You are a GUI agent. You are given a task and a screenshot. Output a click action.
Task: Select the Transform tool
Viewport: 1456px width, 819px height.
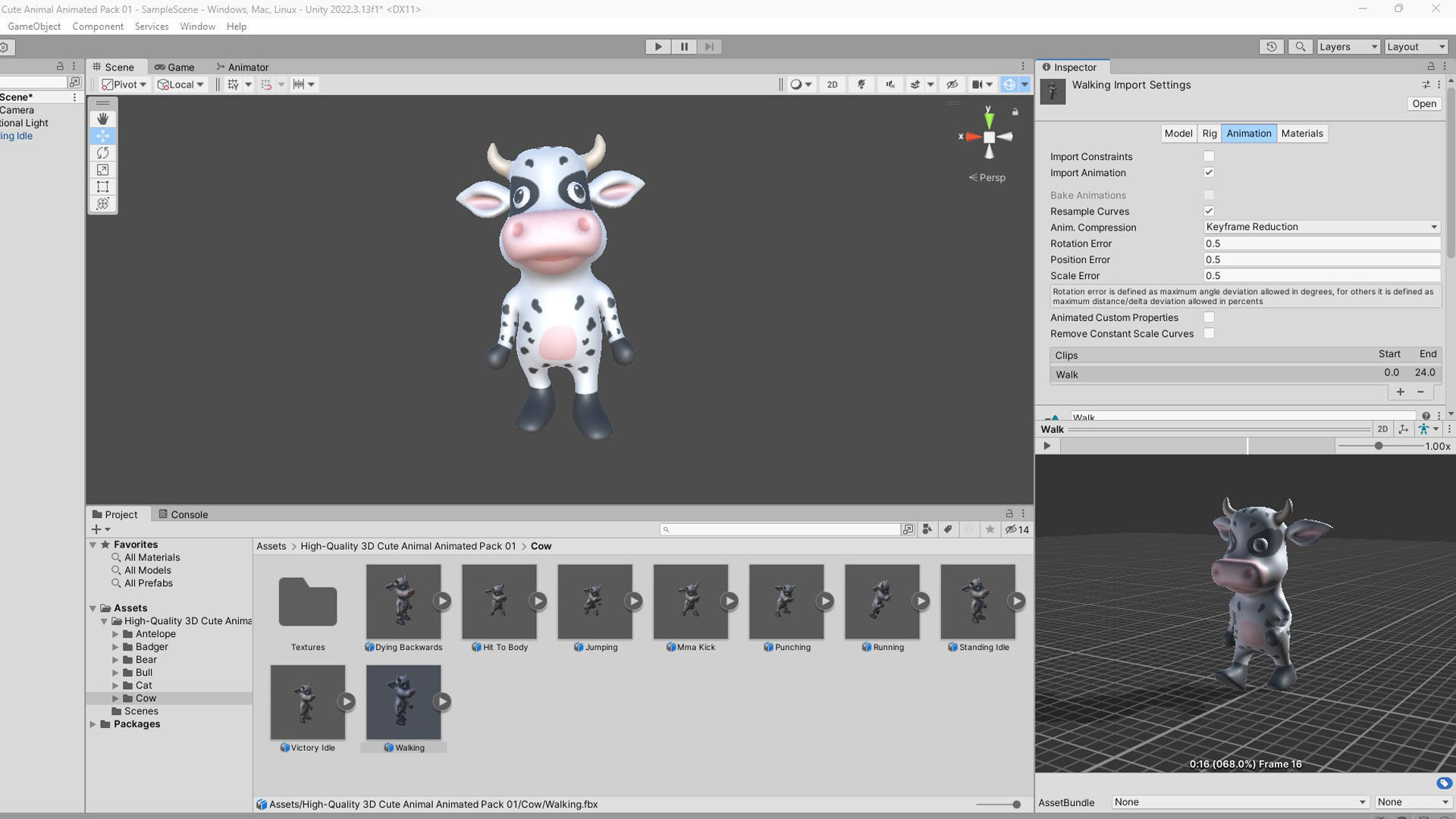click(103, 203)
